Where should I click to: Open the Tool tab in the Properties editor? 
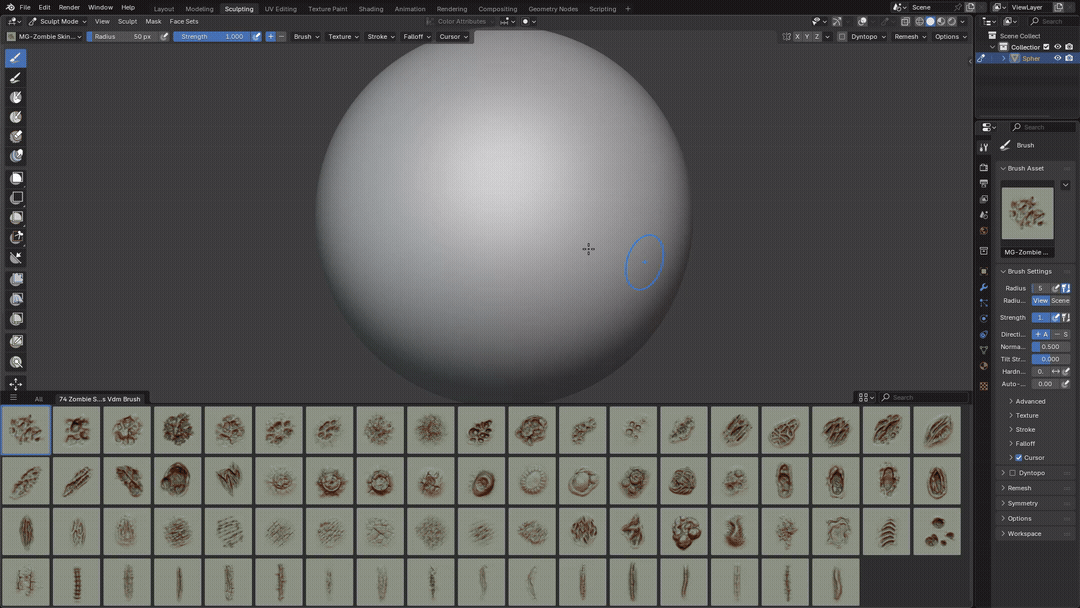tap(984, 147)
